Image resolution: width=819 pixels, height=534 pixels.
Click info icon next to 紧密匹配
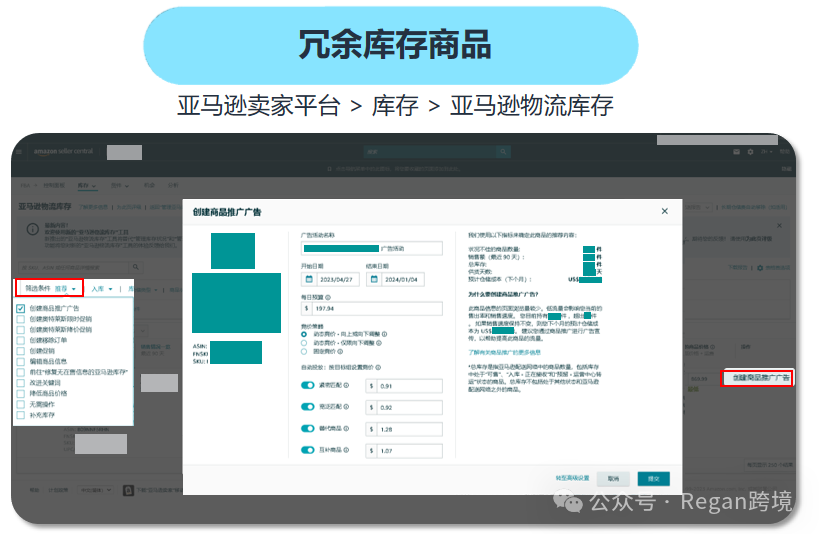tap(346, 385)
